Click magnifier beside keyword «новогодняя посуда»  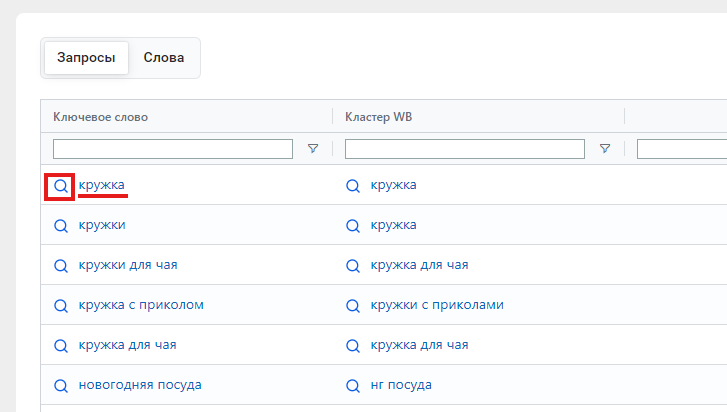[61, 385]
